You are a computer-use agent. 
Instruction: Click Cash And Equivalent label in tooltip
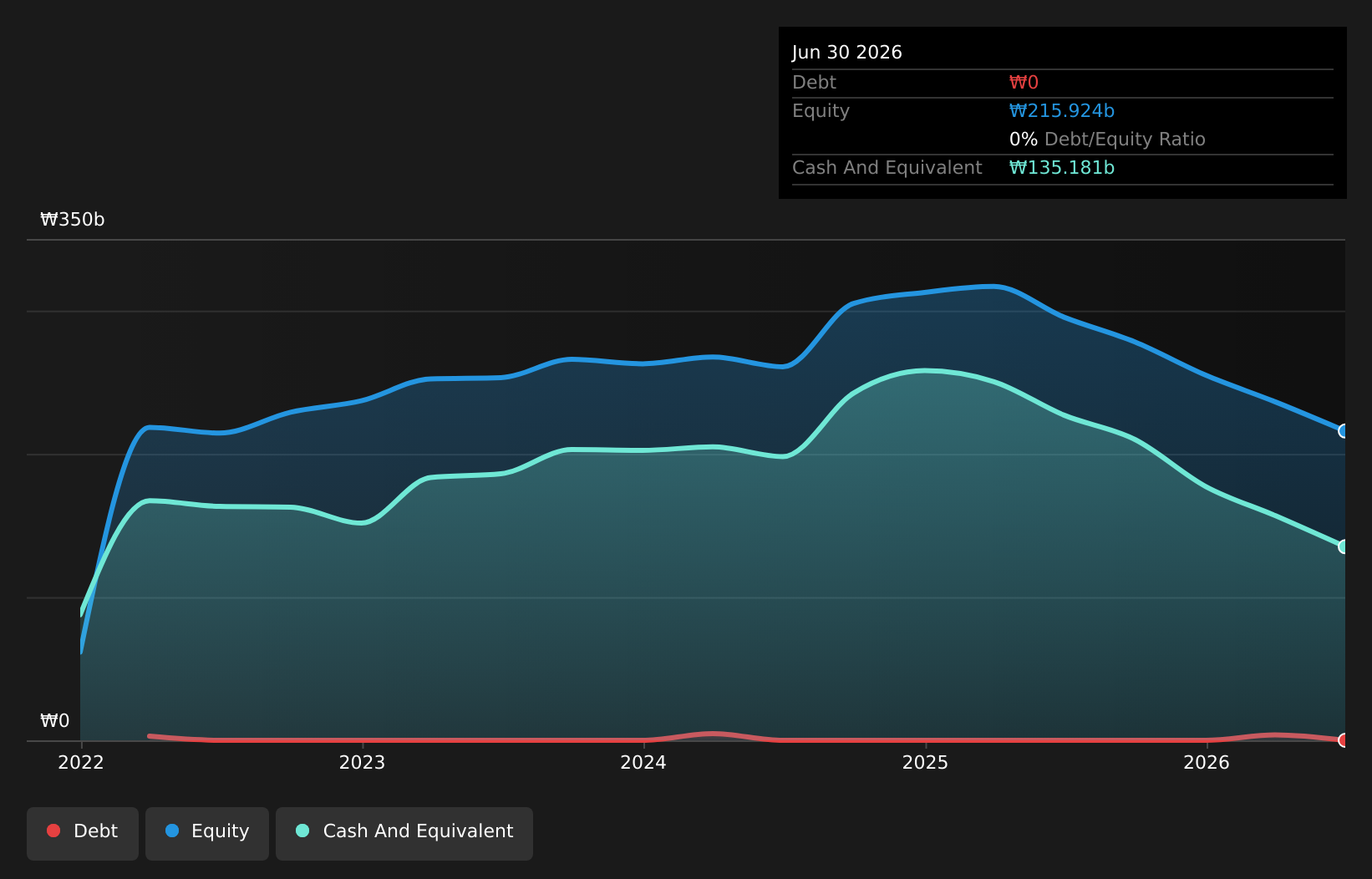click(887, 168)
